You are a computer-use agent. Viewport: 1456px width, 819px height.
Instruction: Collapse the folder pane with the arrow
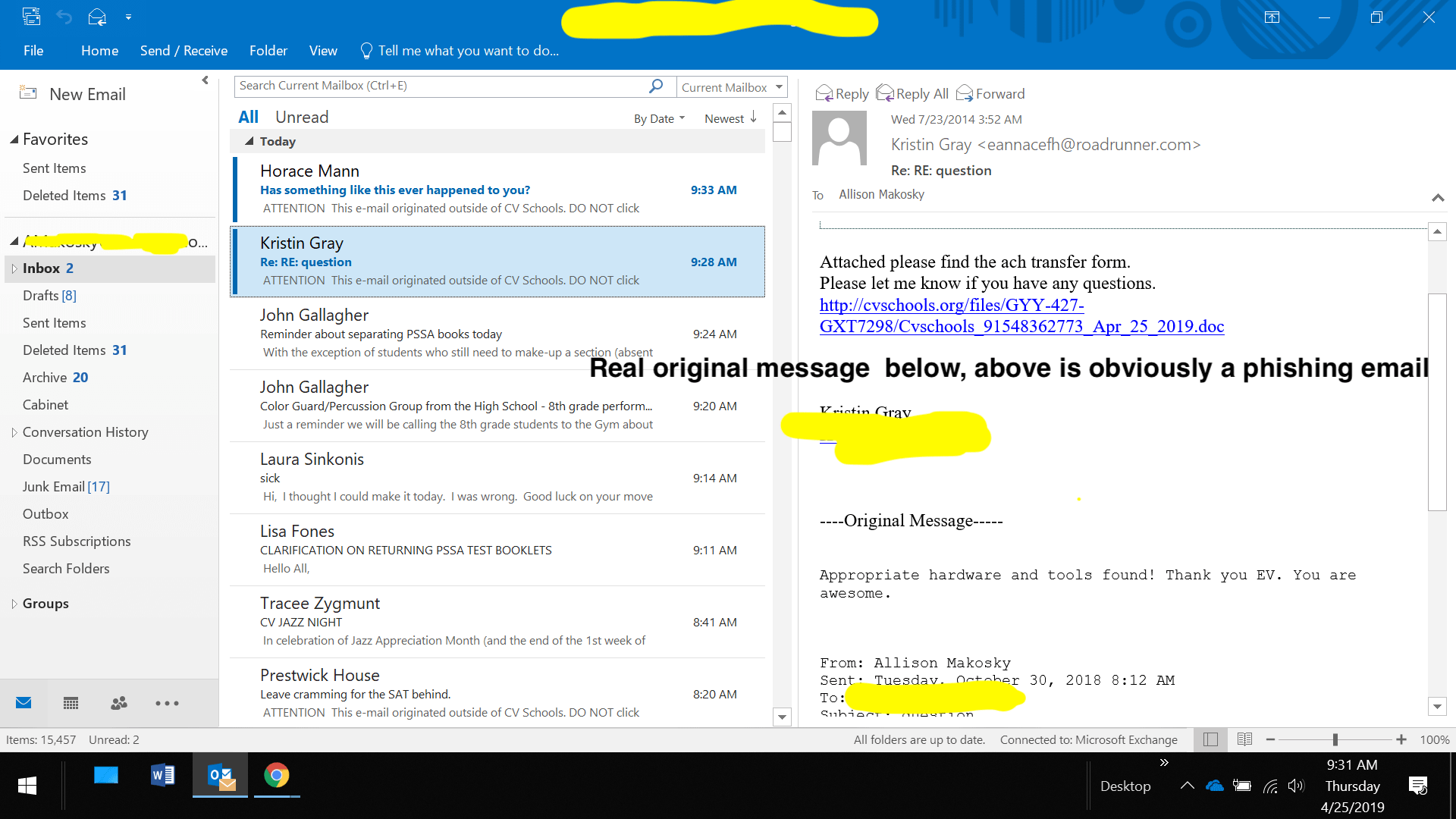[x=205, y=80]
